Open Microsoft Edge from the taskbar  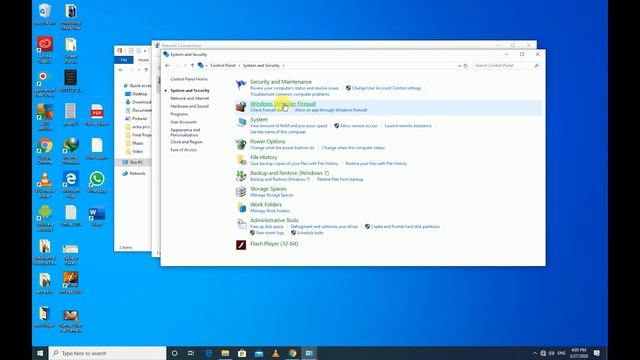coord(209,353)
